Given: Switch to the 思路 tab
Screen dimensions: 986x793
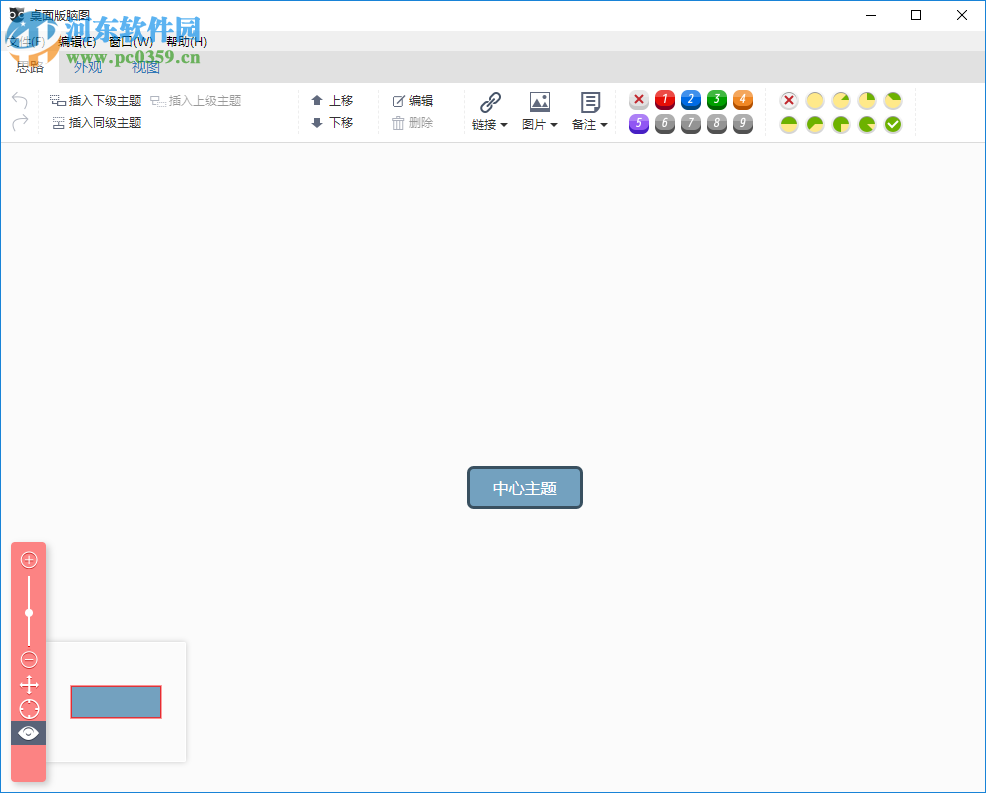Looking at the screenshot, I should coord(30,67).
